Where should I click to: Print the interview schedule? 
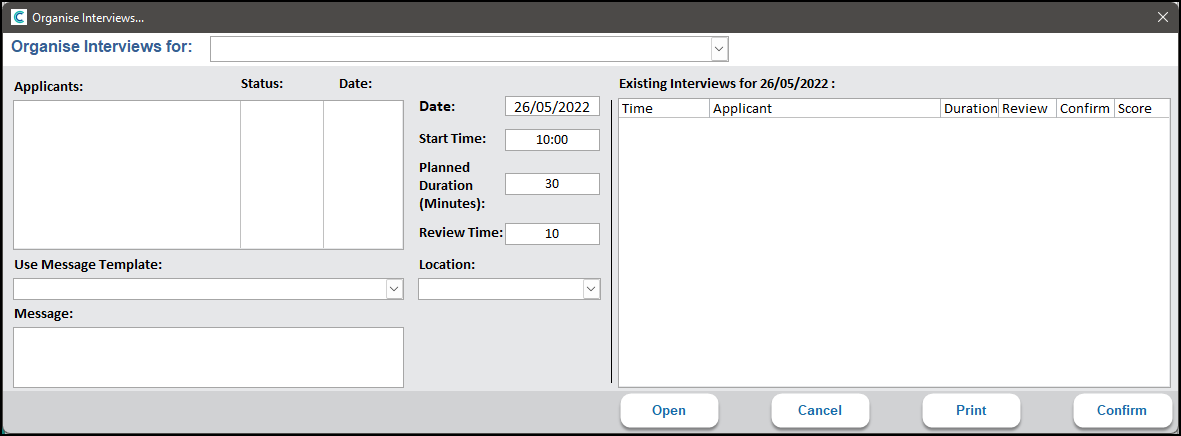(x=970, y=410)
